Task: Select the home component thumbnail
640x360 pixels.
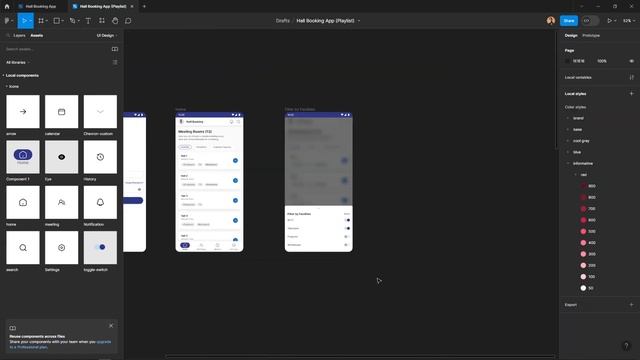Action: coord(23,202)
